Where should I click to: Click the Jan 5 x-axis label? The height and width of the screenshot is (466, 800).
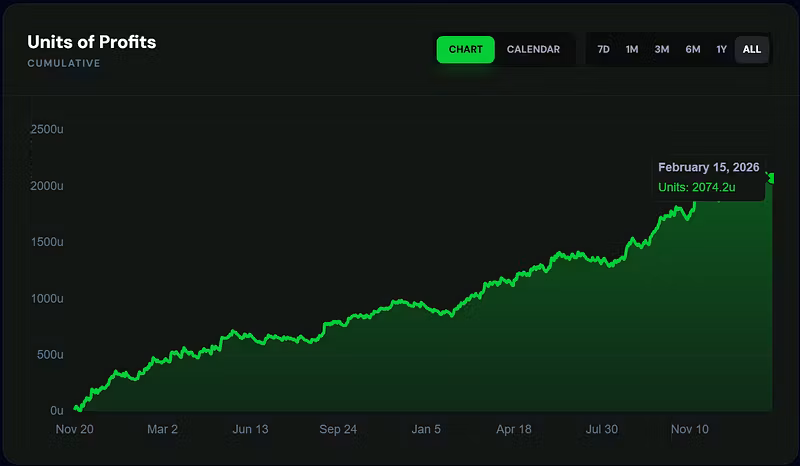[426, 429]
